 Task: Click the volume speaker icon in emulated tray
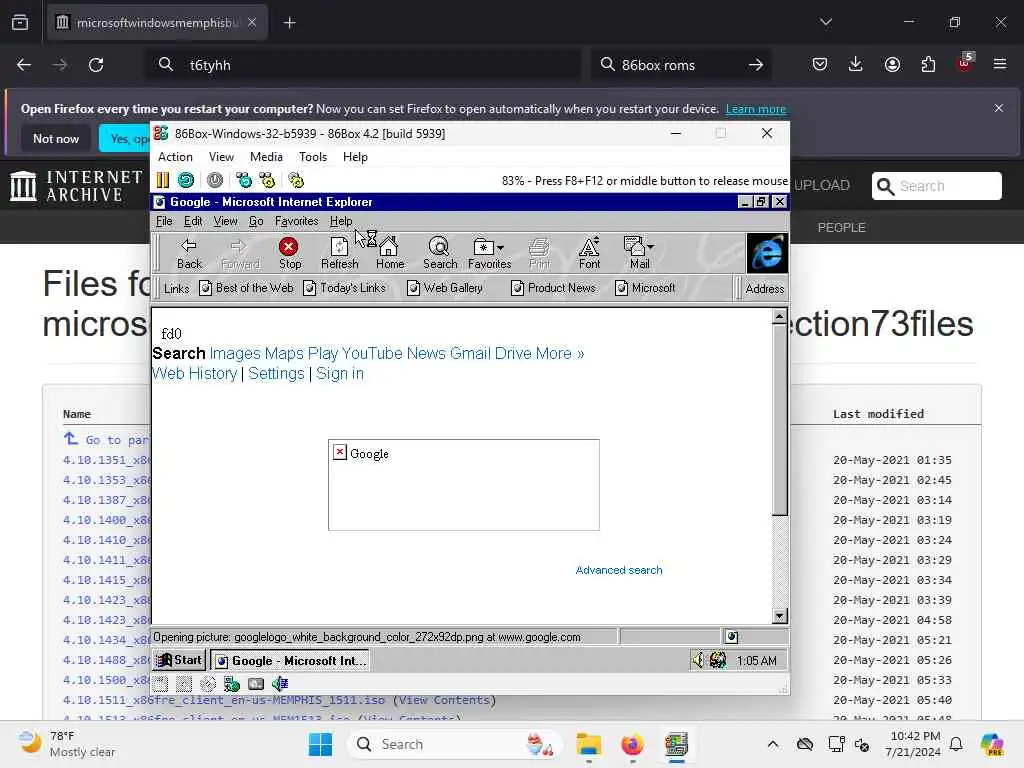pyautogui.click(x=699, y=660)
